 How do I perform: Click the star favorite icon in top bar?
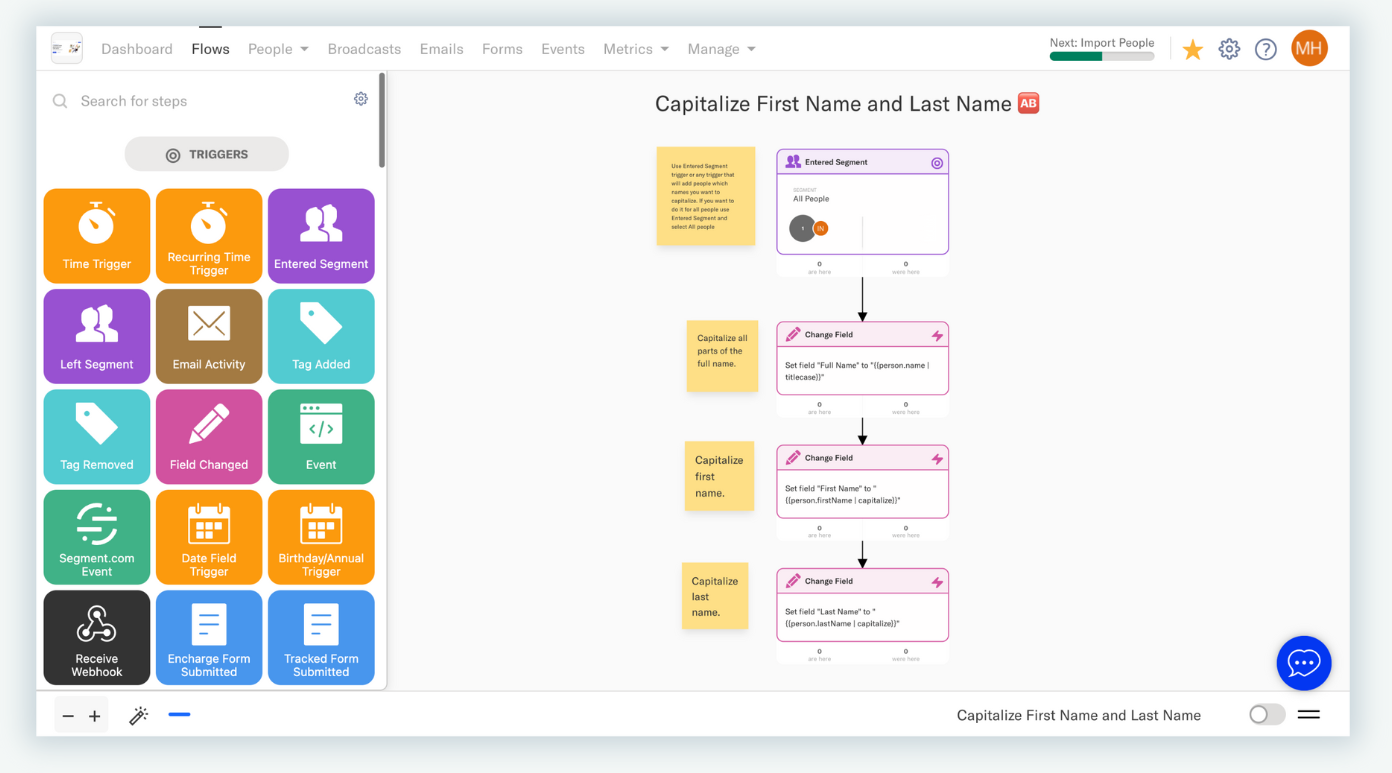1192,48
